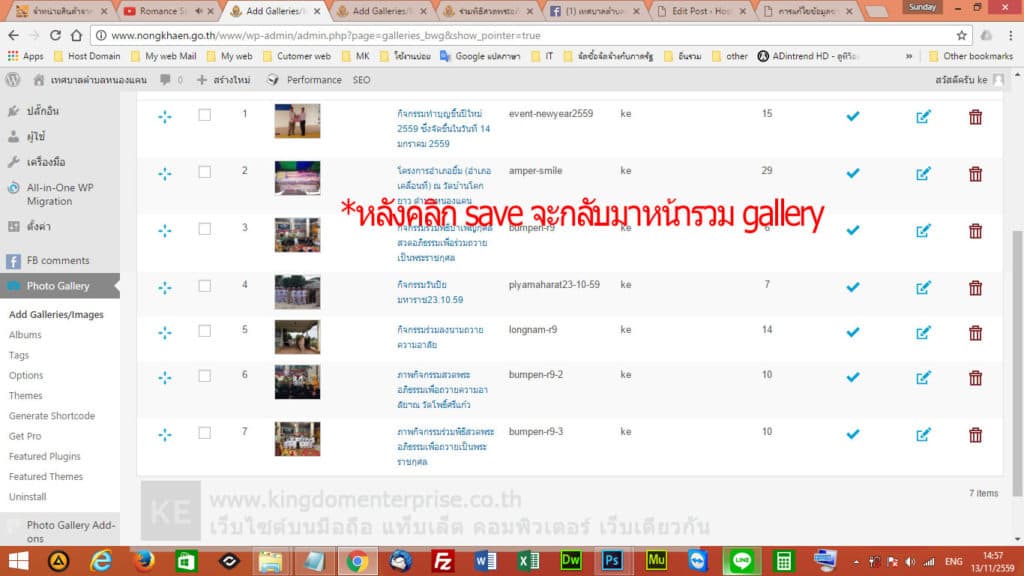Viewport: 1024px width, 576px height.
Task: Edit the event-newyear2559 gallery
Action: [922, 118]
